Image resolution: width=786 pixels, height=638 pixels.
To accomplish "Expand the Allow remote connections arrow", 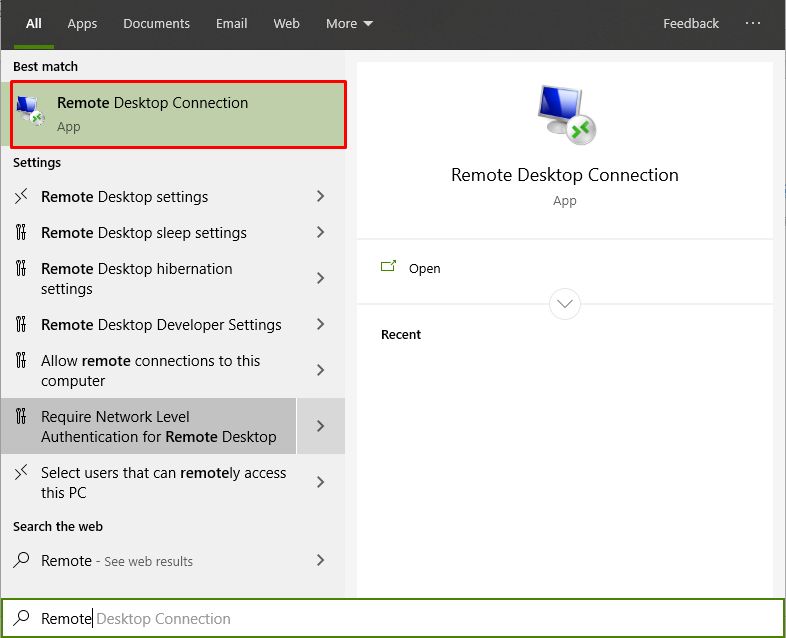I will point(320,370).
